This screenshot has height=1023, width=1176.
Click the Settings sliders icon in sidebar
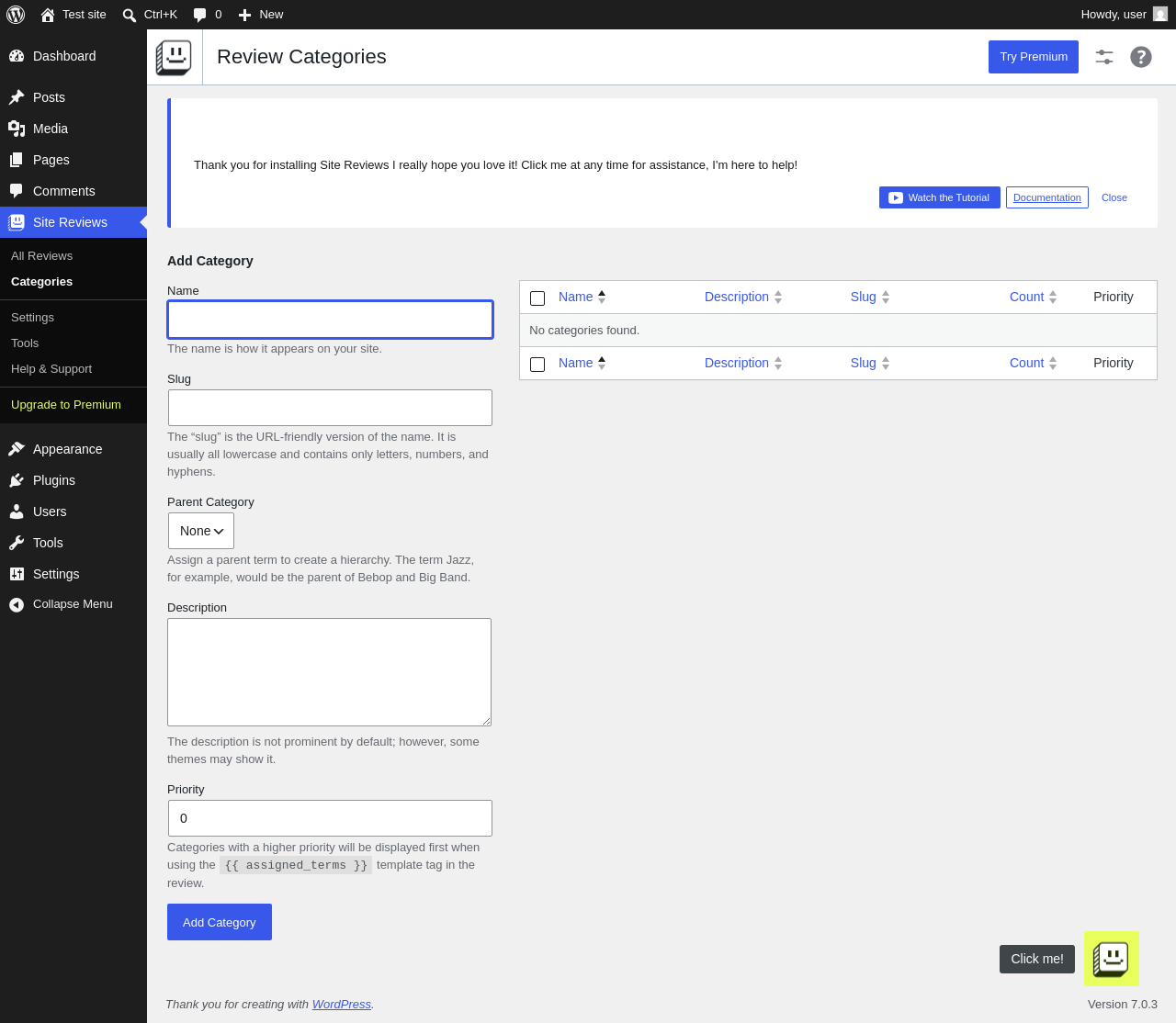coord(17,574)
